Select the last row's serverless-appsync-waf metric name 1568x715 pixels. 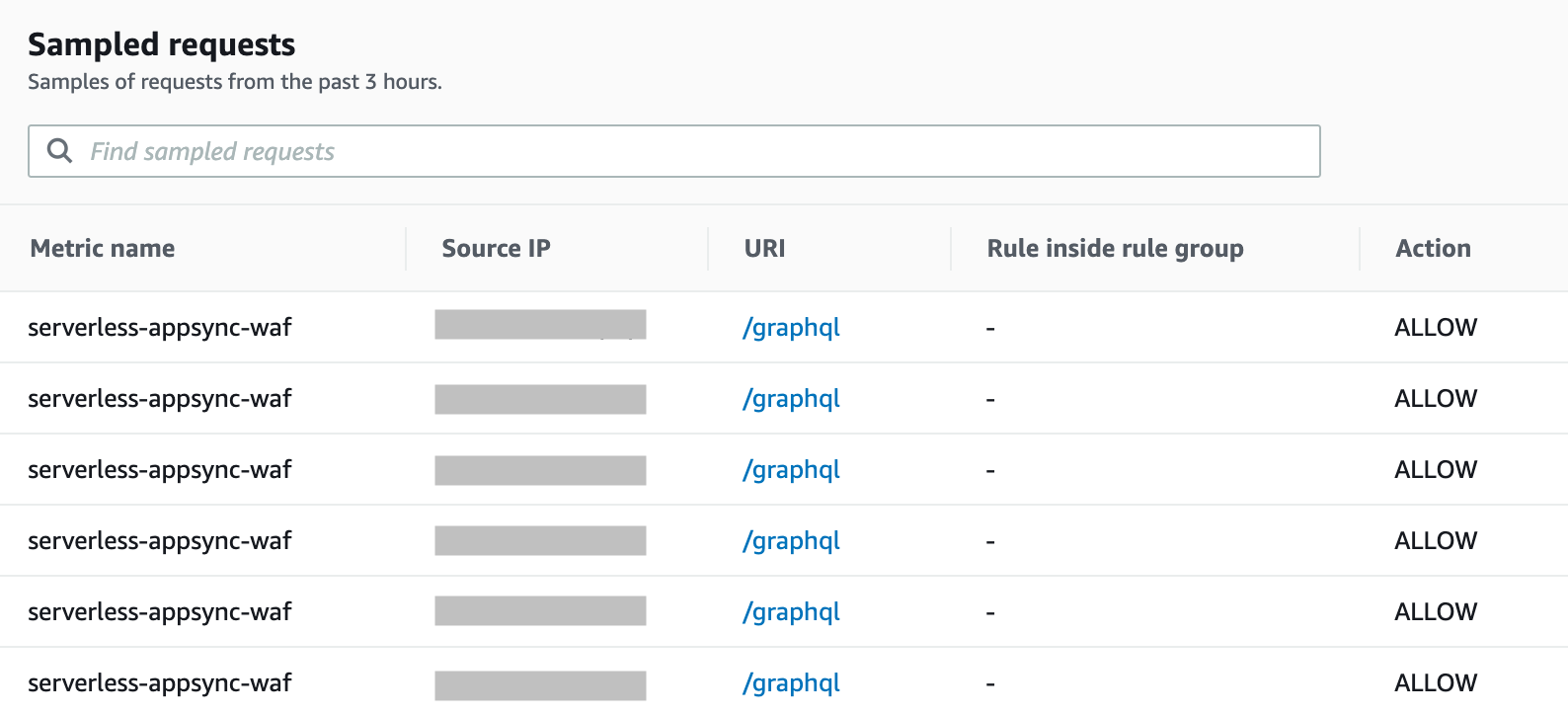click(x=160, y=683)
